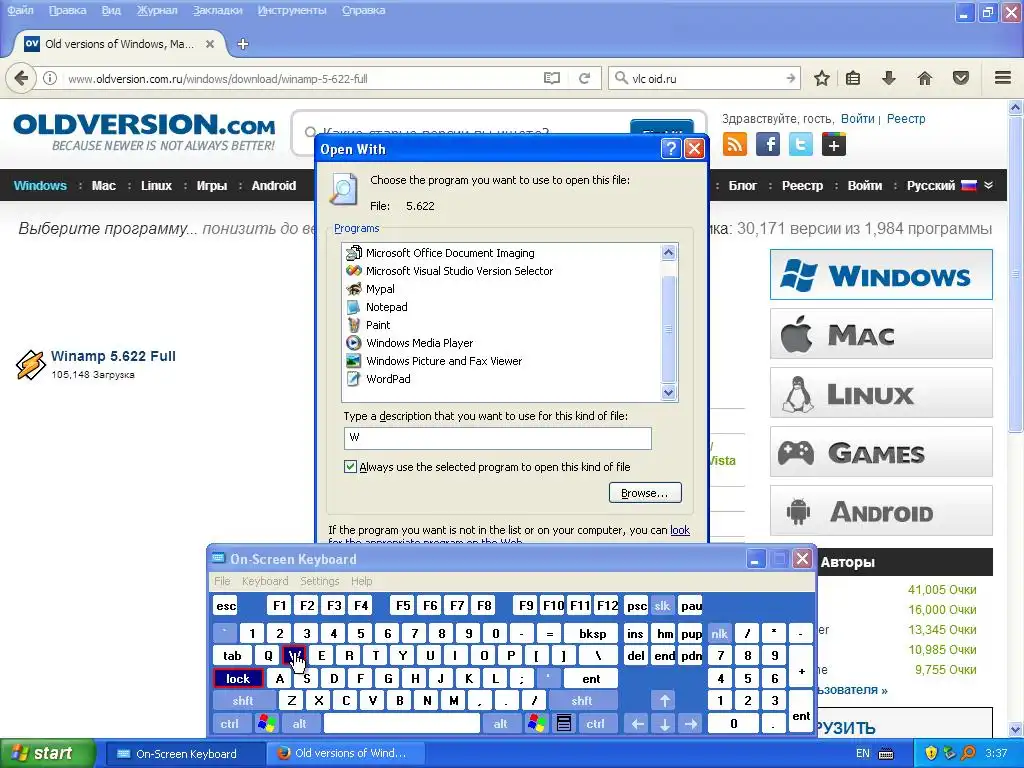The image size is (1024, 768).
Task: Select Microsoft Office Document Imaging program
Action: pos(449,253)
